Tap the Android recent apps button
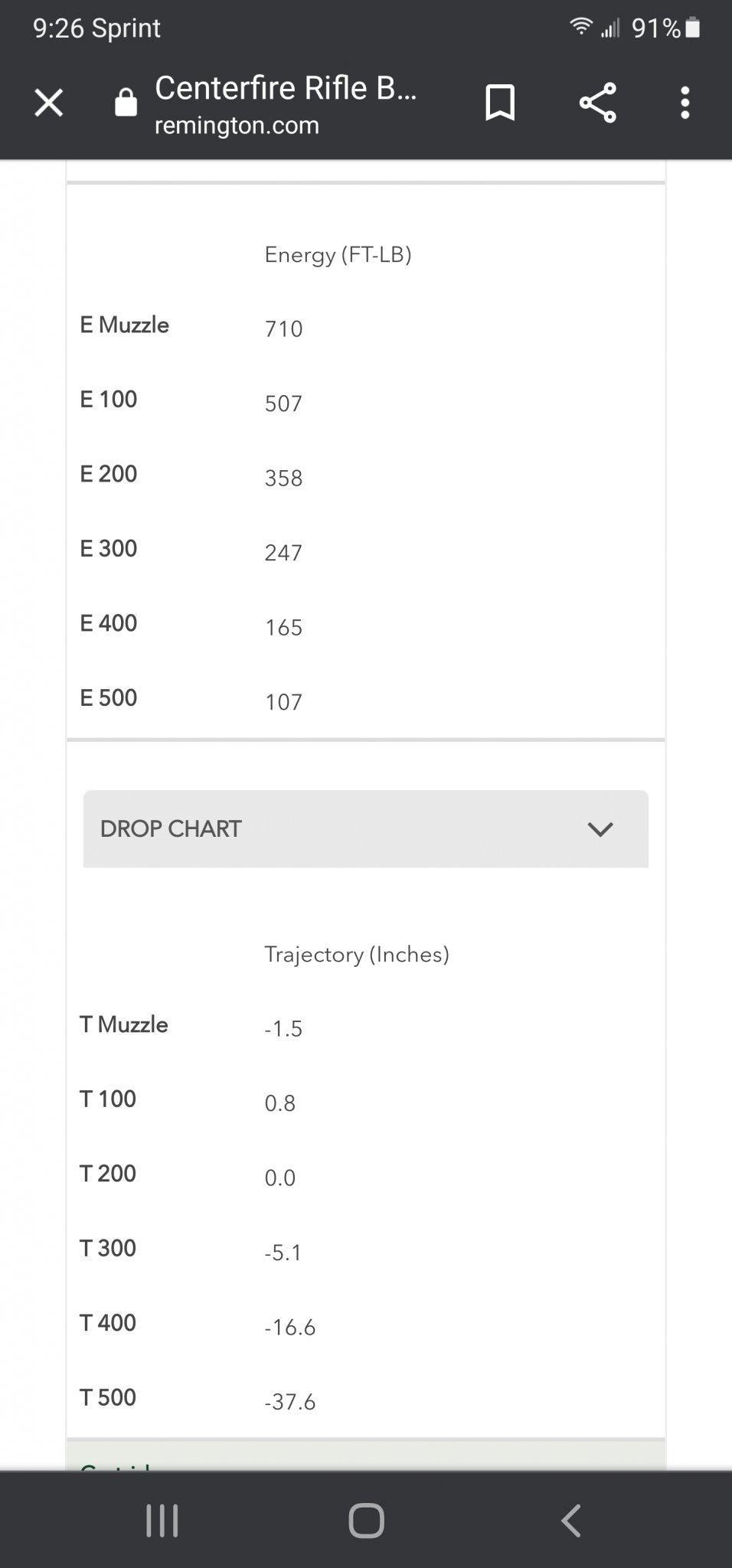 pos(162,1521)
